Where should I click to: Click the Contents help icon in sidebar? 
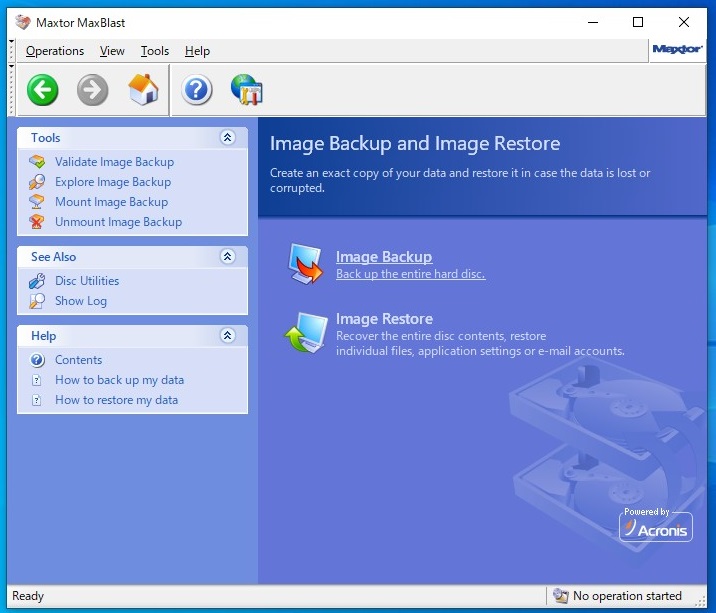pyautogui.click(x=37, y=360)
